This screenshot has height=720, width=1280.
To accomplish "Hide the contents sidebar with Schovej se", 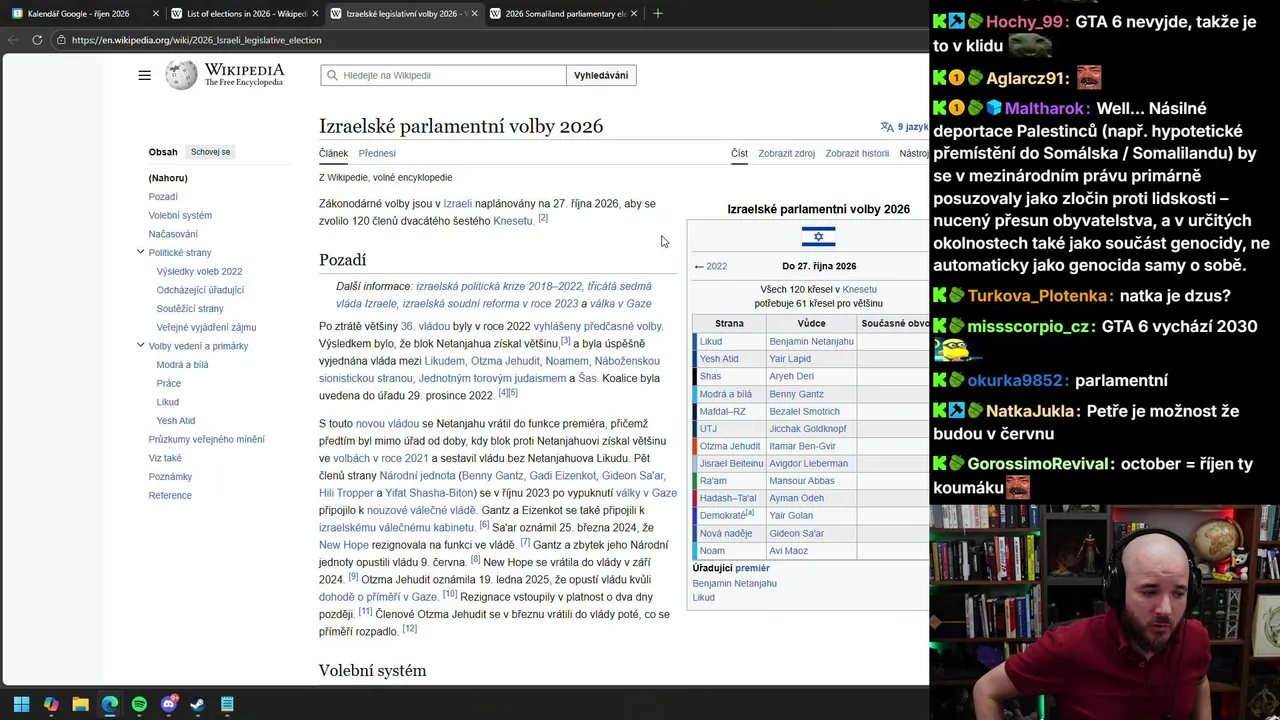I will [x=211, y=152].
